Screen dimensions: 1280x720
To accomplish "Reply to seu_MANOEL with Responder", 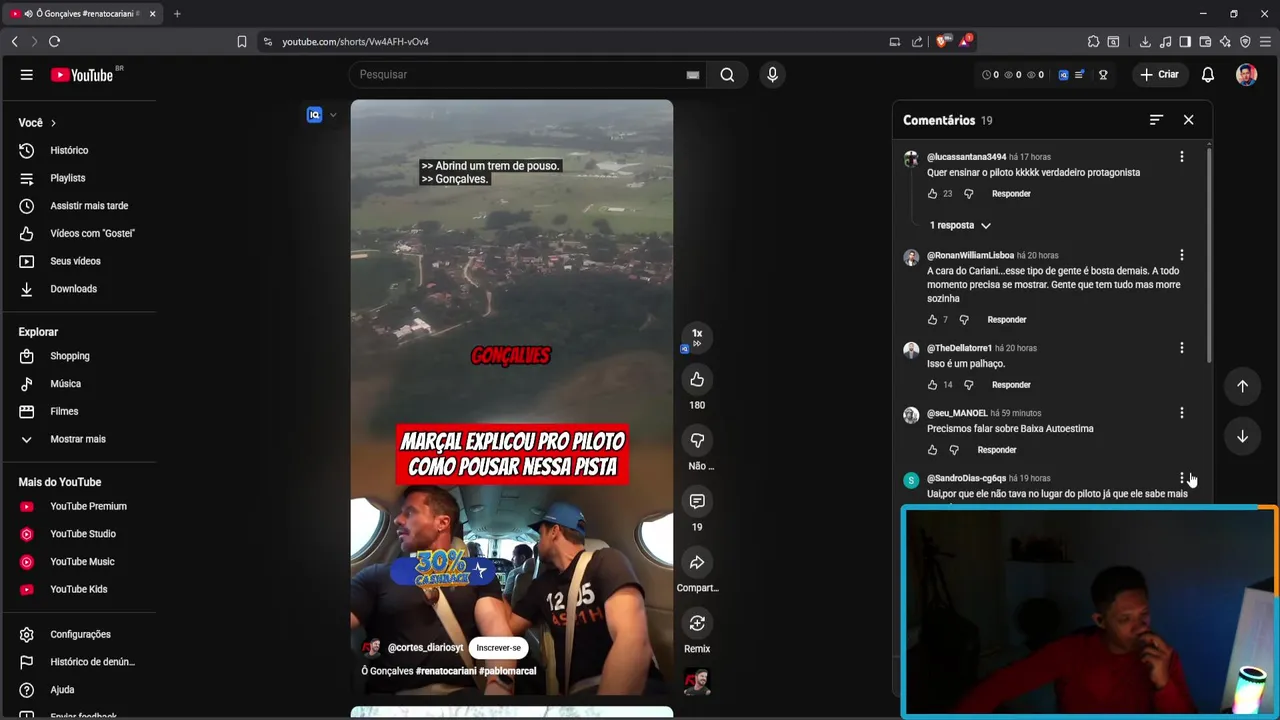I will point(997,450).
